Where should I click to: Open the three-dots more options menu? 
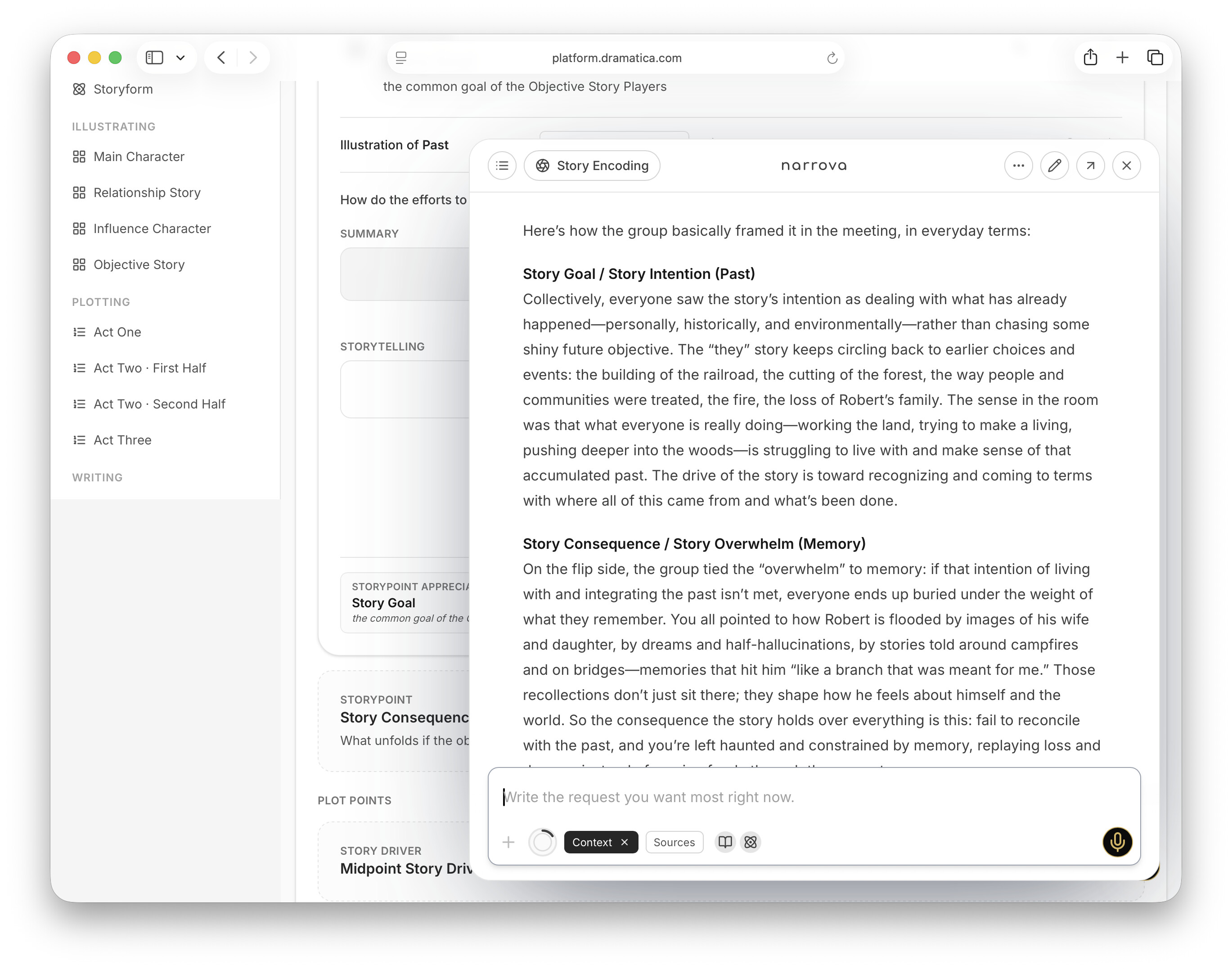point(1018,166)
